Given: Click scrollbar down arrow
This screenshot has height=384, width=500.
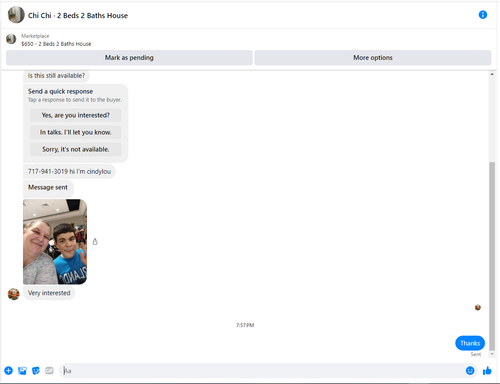Looking at the screenshot, I should [x=492, y=354].
